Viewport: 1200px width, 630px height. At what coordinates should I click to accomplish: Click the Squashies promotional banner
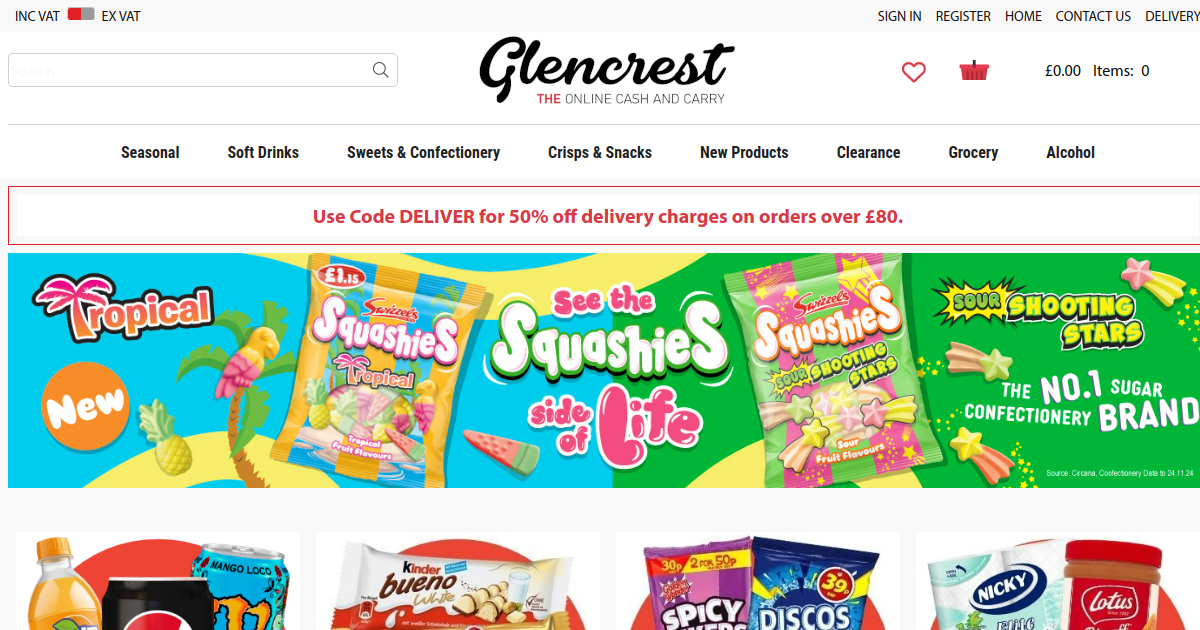pyautogui.click(x=604, y=370)
